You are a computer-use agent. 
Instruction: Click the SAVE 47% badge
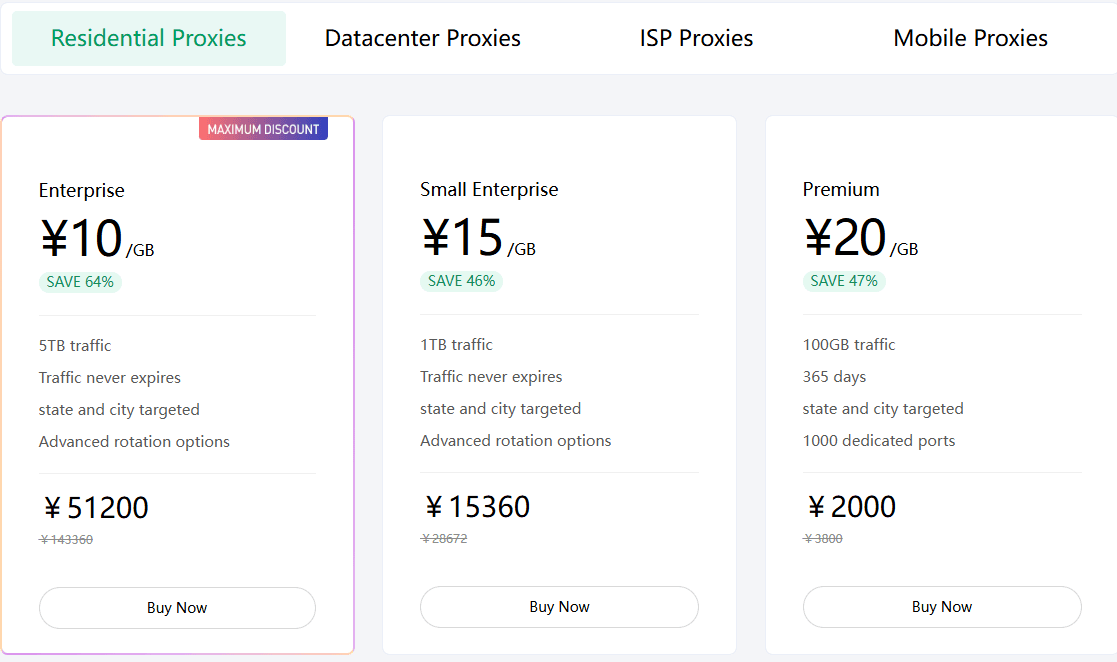click(x=844, y=281)
